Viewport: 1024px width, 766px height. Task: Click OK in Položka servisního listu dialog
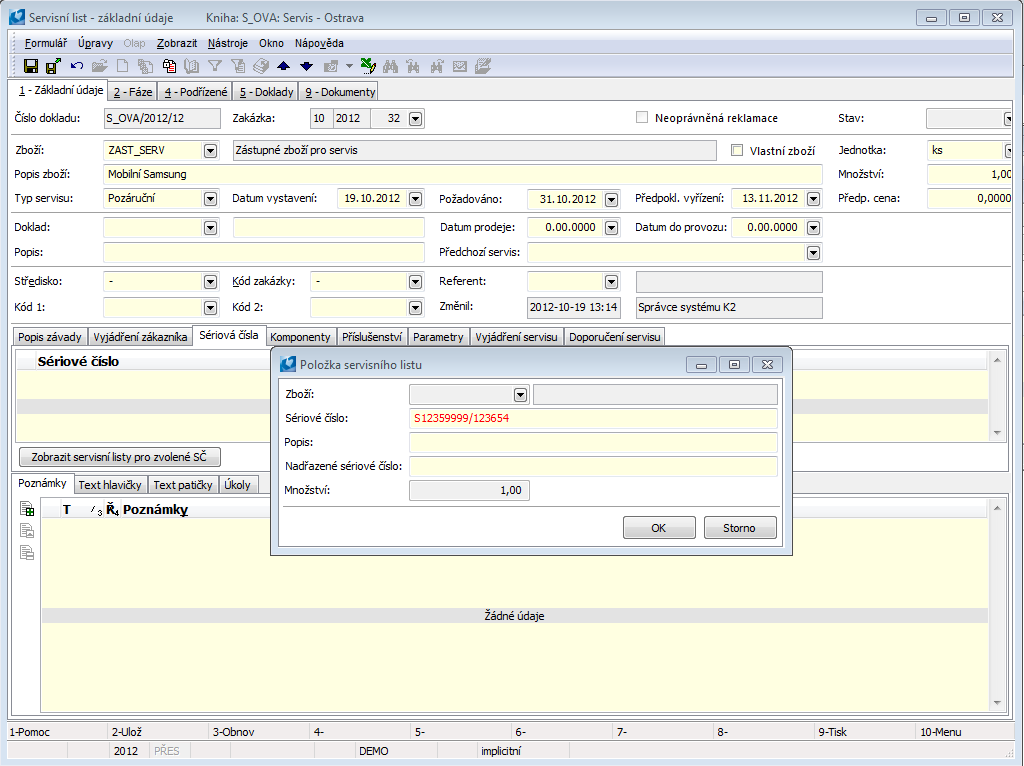point(658,528)
